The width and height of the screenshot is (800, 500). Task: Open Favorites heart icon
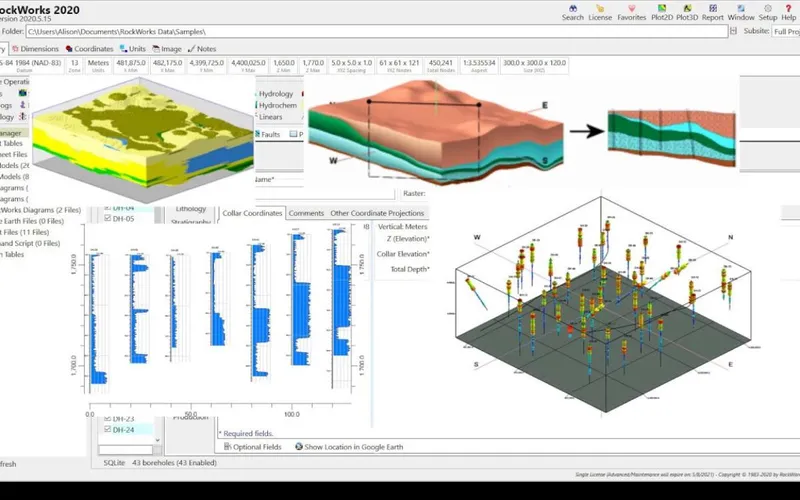632,9
